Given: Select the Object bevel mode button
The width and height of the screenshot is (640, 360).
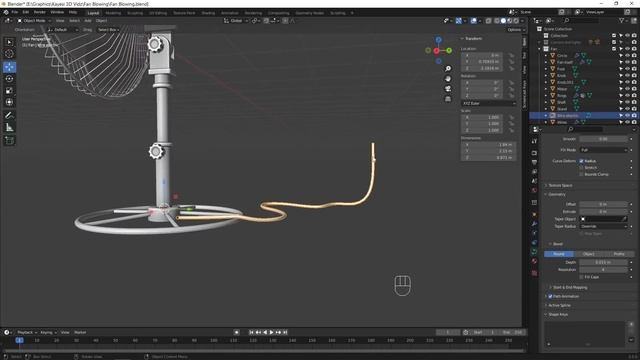Looking at the screenshot, I should (589, 254).
